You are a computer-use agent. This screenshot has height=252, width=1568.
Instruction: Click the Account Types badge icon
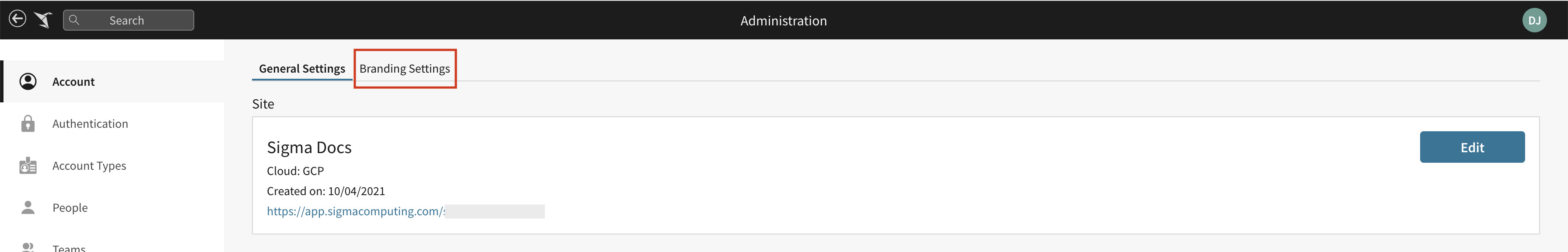click(28, 165)
